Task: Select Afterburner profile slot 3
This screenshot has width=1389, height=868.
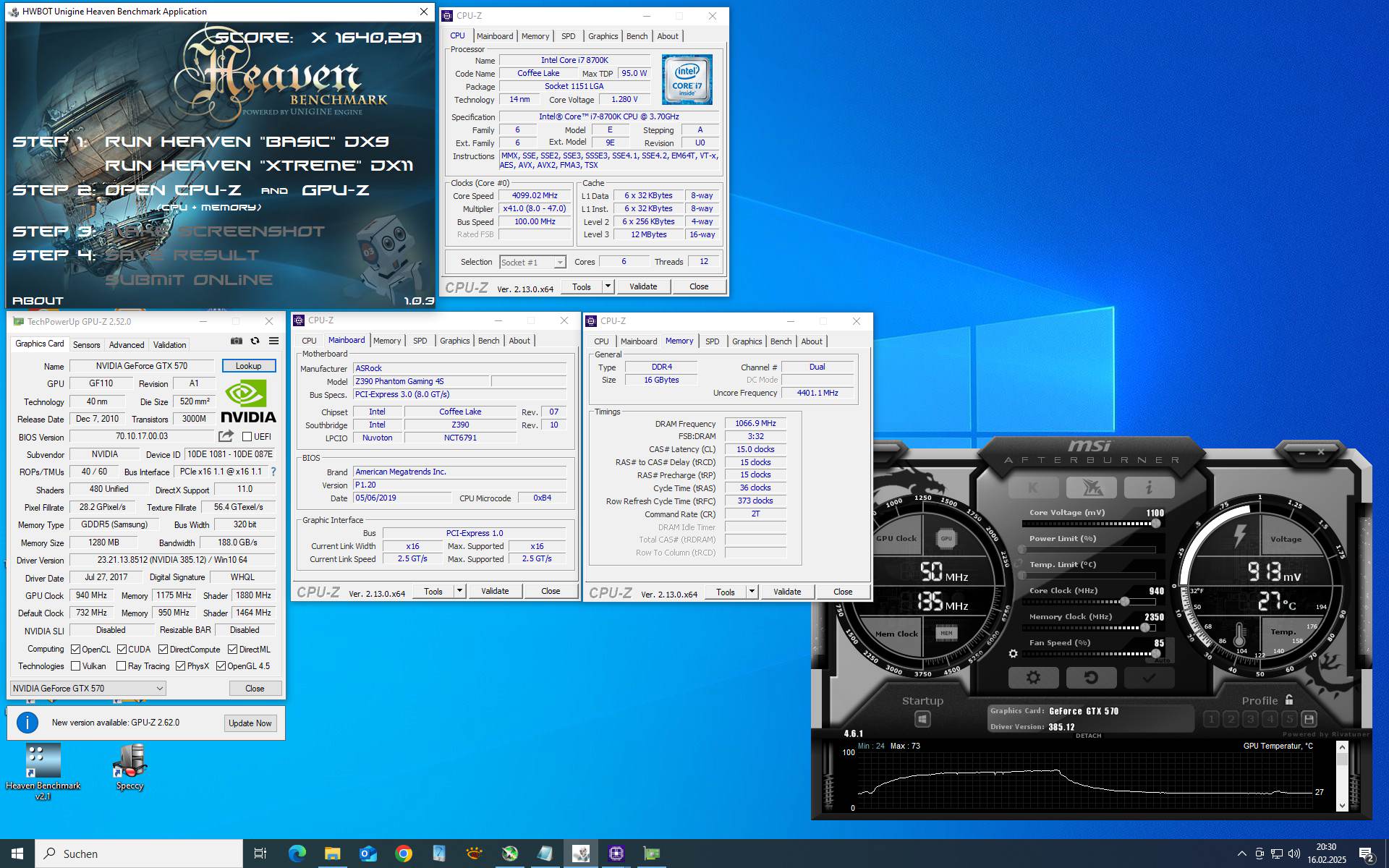Action: point(1250,719)
